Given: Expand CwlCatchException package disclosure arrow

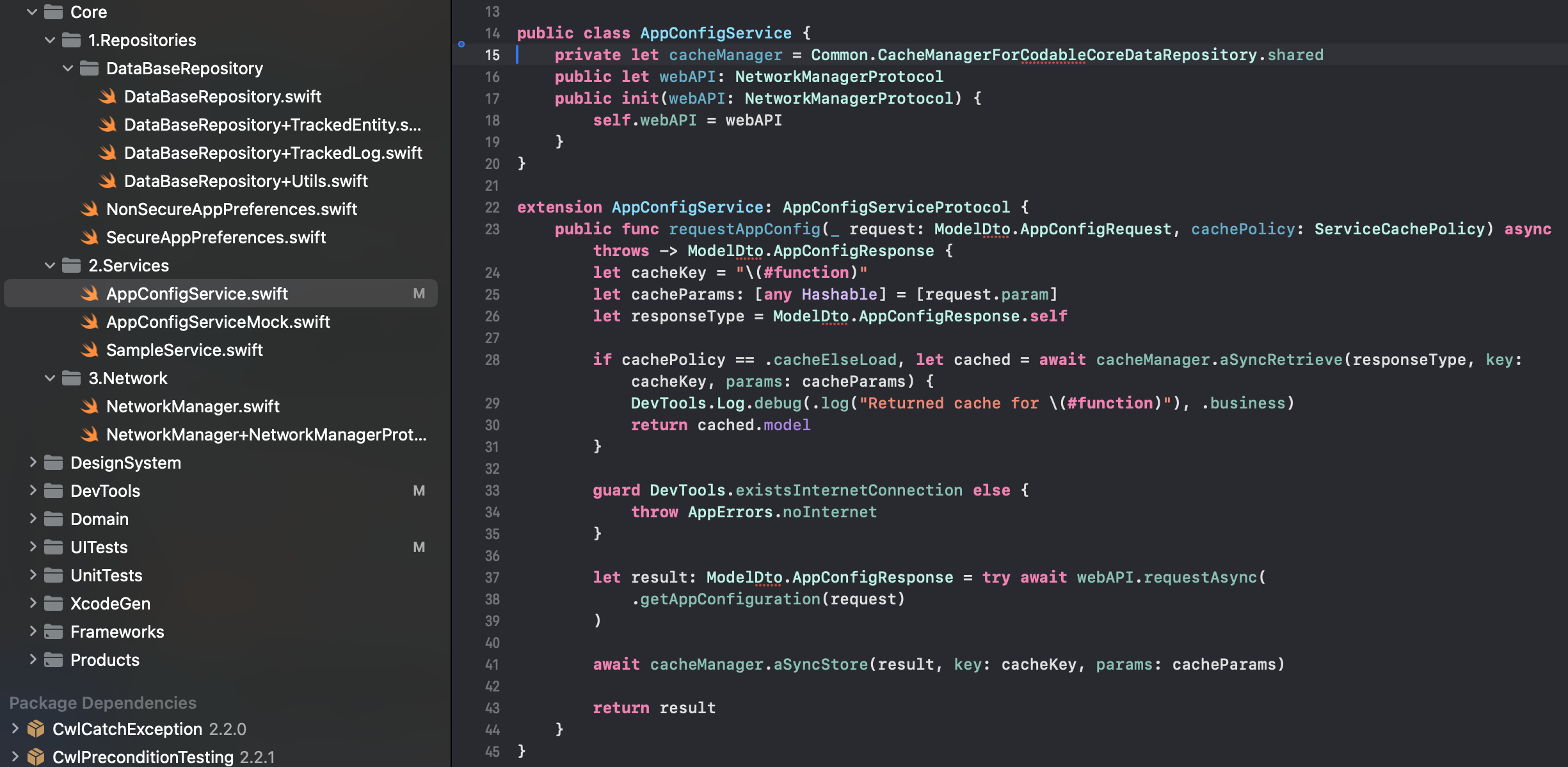Looking at the screenshot, I should tap(15, 729).
